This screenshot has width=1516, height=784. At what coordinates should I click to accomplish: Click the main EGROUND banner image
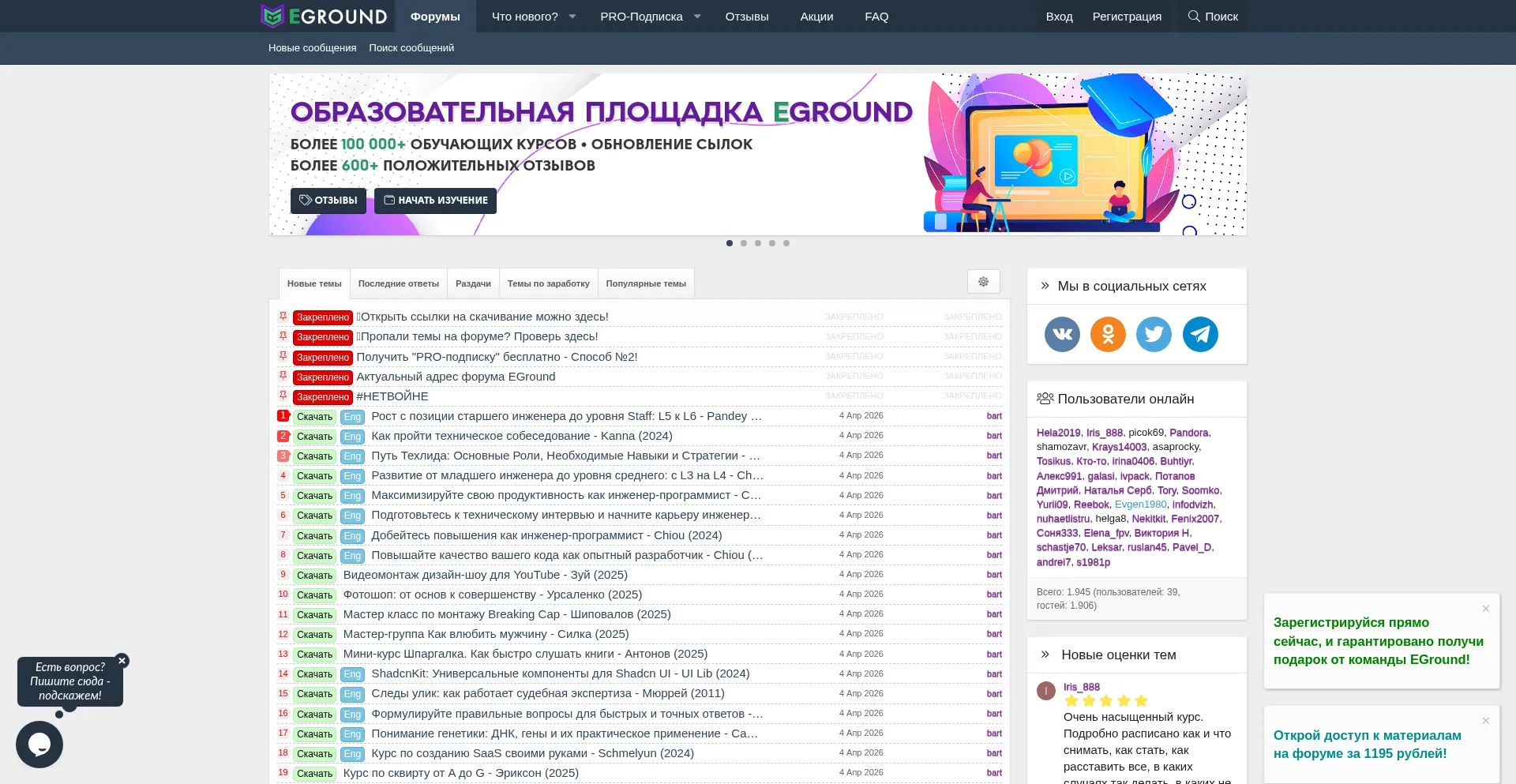click(758, 154)
